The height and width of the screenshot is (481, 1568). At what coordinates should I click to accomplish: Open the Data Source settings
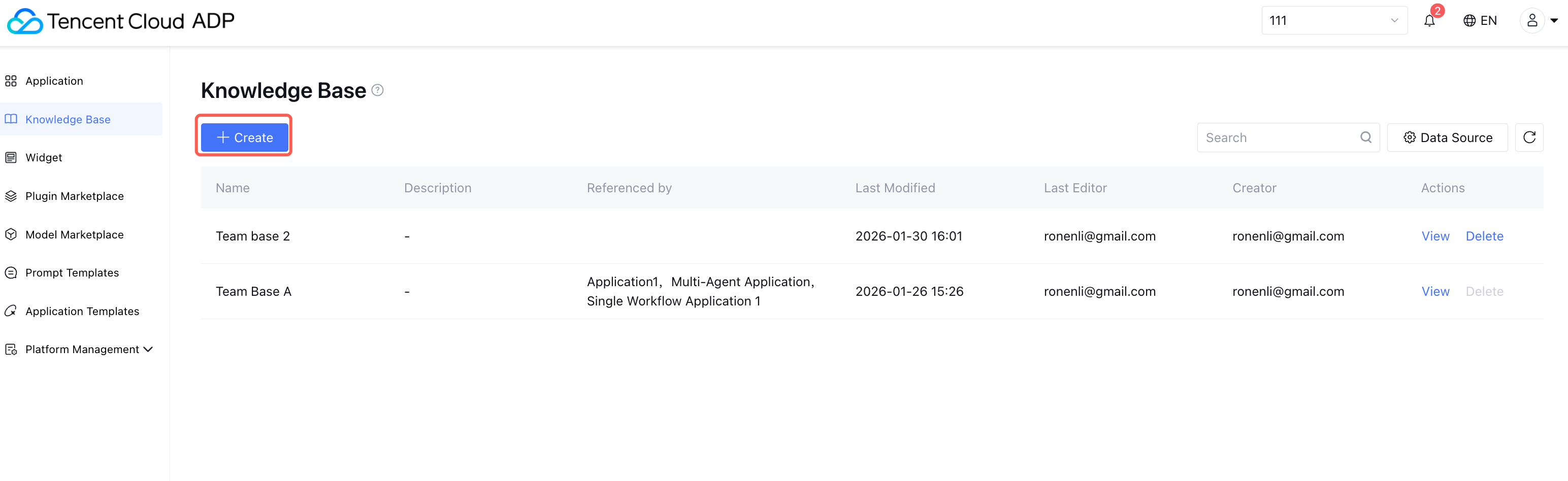1448,138
